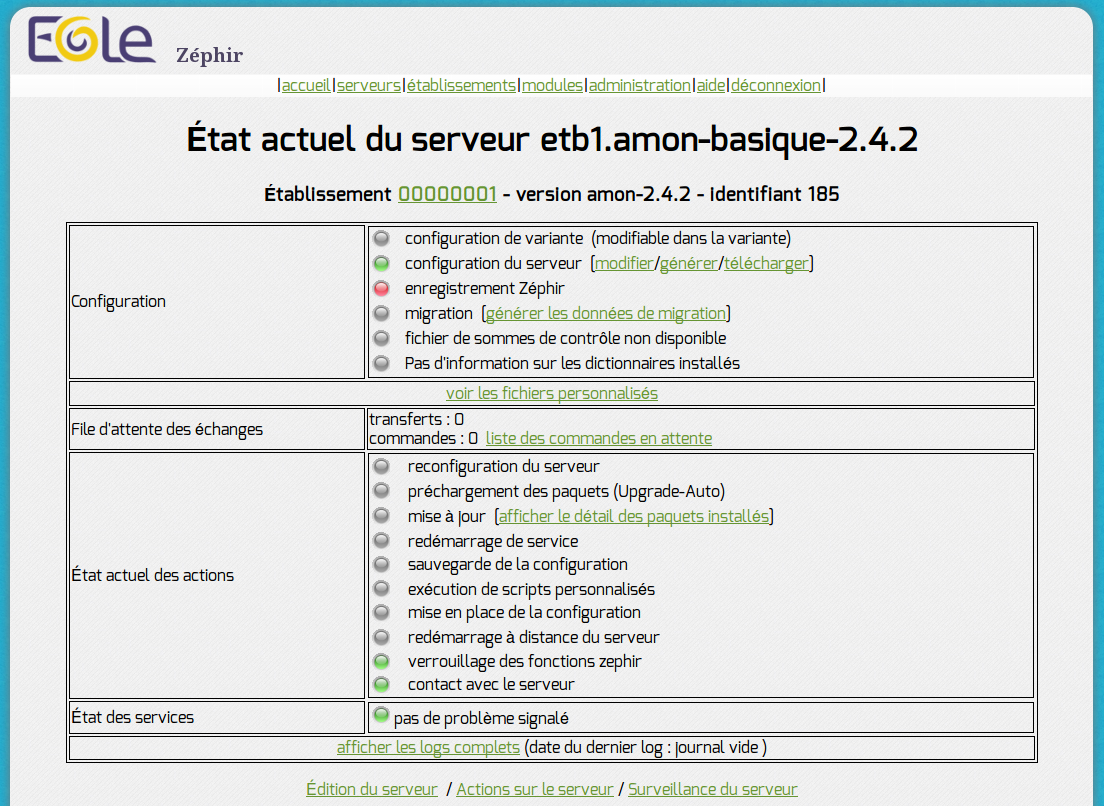Screen dimensions: 1104x806
Task: Click verrouillage des fonctions zephir text
Action: pyautogui.click(x=525, y=662)
